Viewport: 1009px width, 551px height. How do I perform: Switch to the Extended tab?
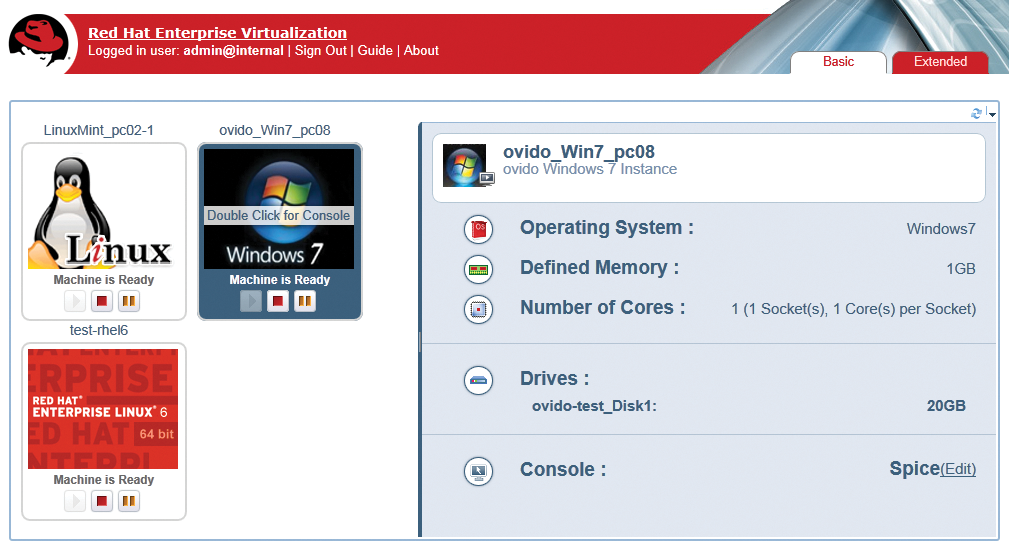[x=940, y=62]
